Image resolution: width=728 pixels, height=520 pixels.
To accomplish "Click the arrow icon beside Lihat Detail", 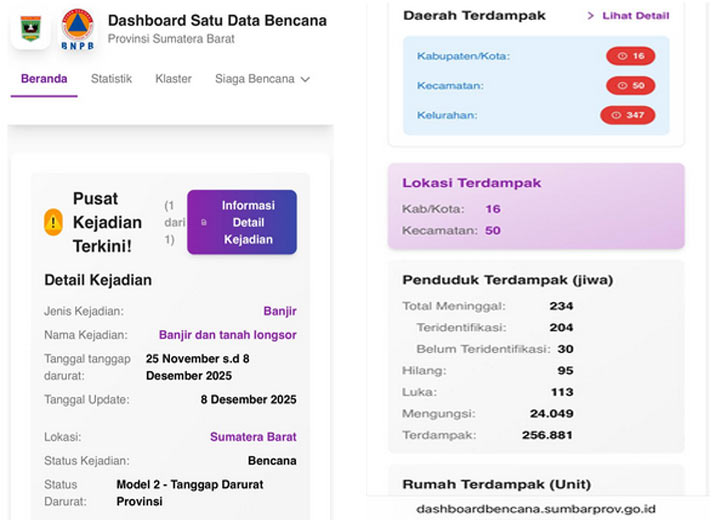I will point(591,16).
